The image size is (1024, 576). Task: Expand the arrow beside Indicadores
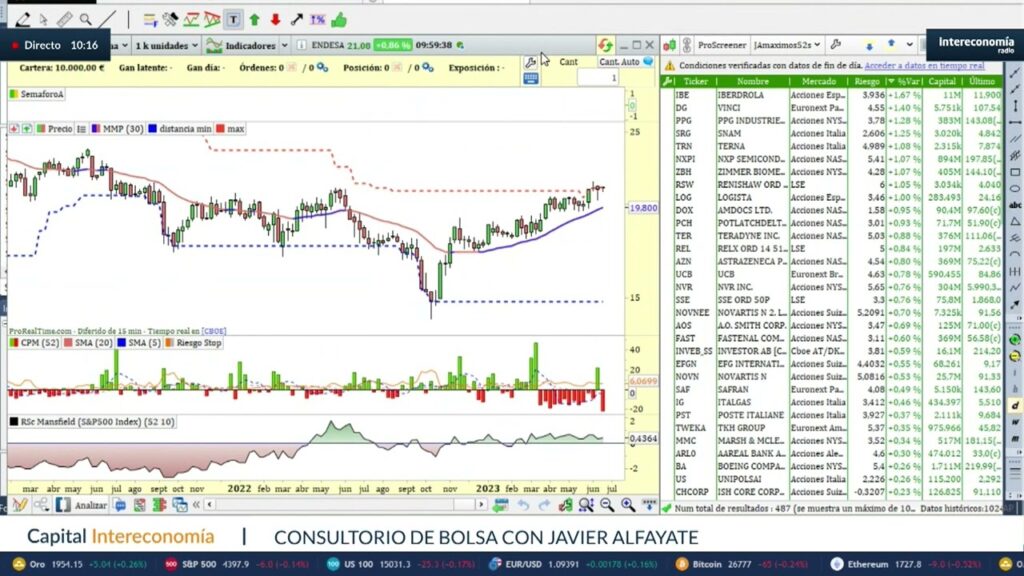click(x=285, y=45)
